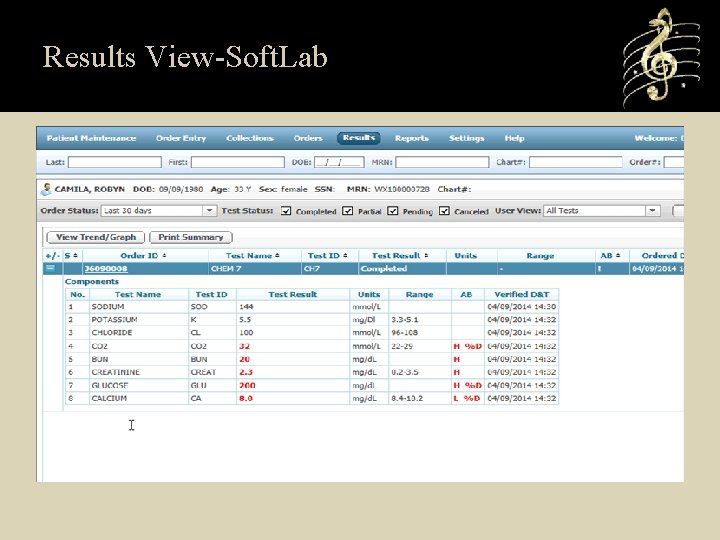Image resolution: width=720 pixels, height=540 pixels.
Task: Go to the Collections menu
Action: click(250, 138)
